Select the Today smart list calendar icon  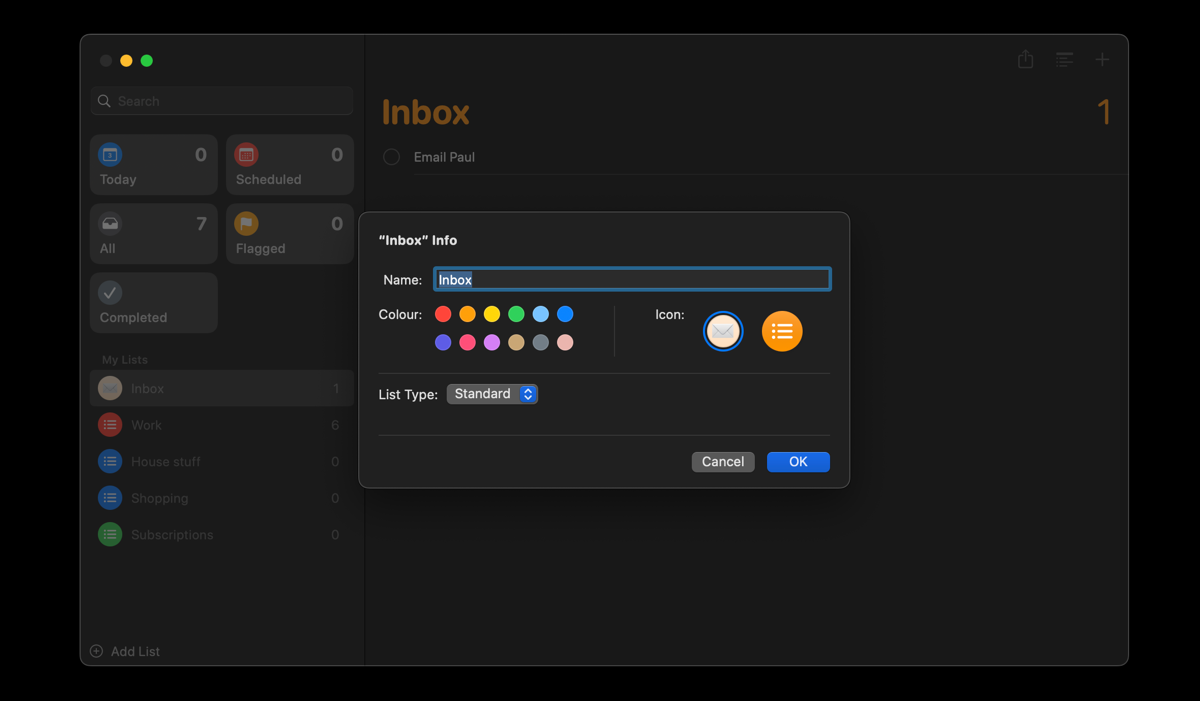pyautogui.click(x=110, y=153)
